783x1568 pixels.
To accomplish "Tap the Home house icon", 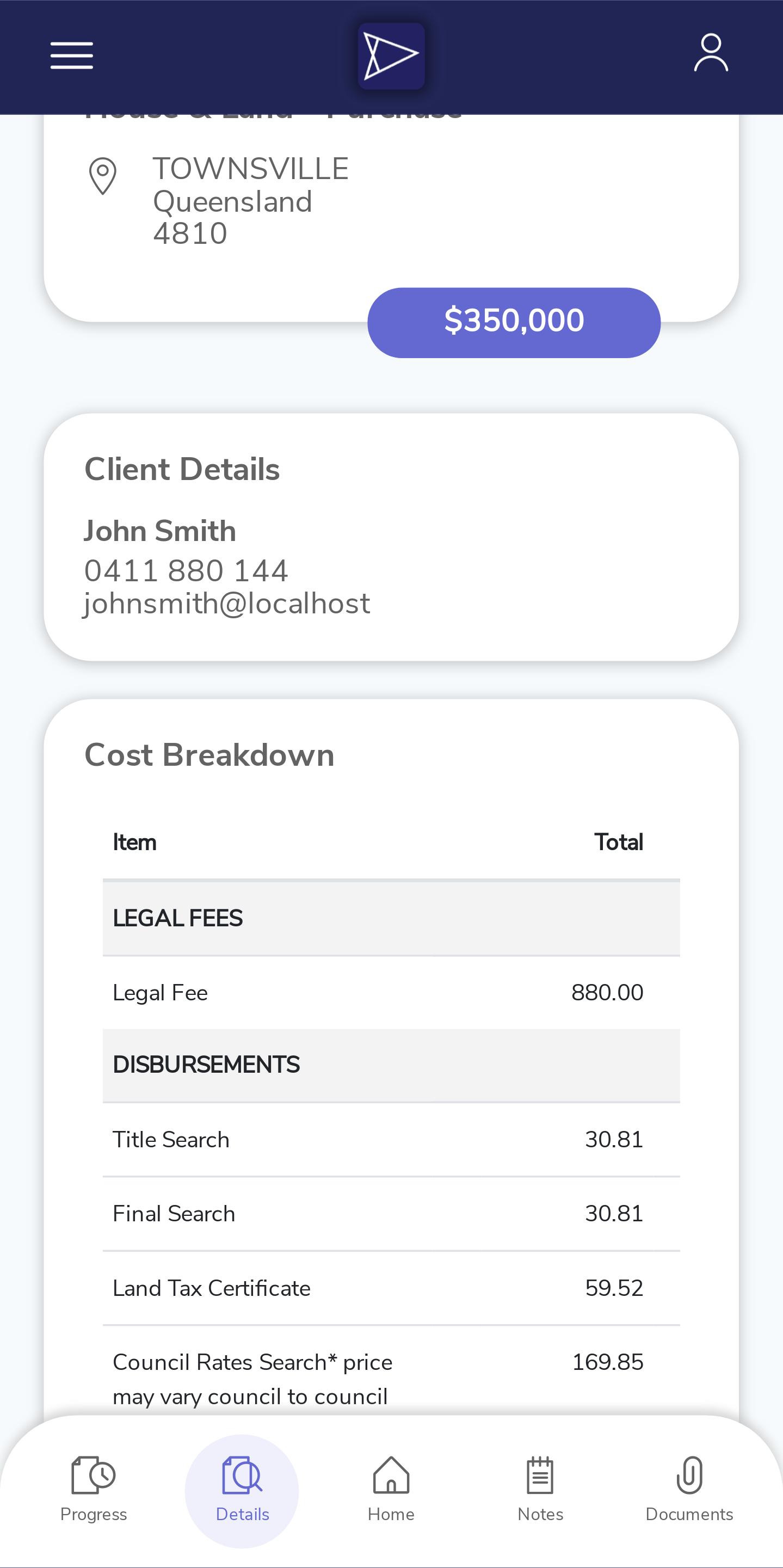I will tap(391, 1475).
